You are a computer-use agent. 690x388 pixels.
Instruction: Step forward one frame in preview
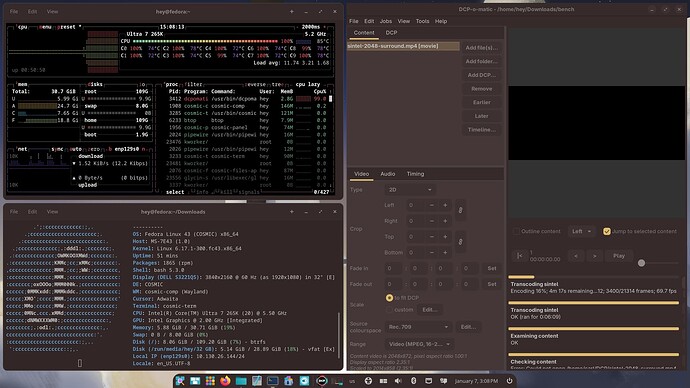[x=595, y=256]
